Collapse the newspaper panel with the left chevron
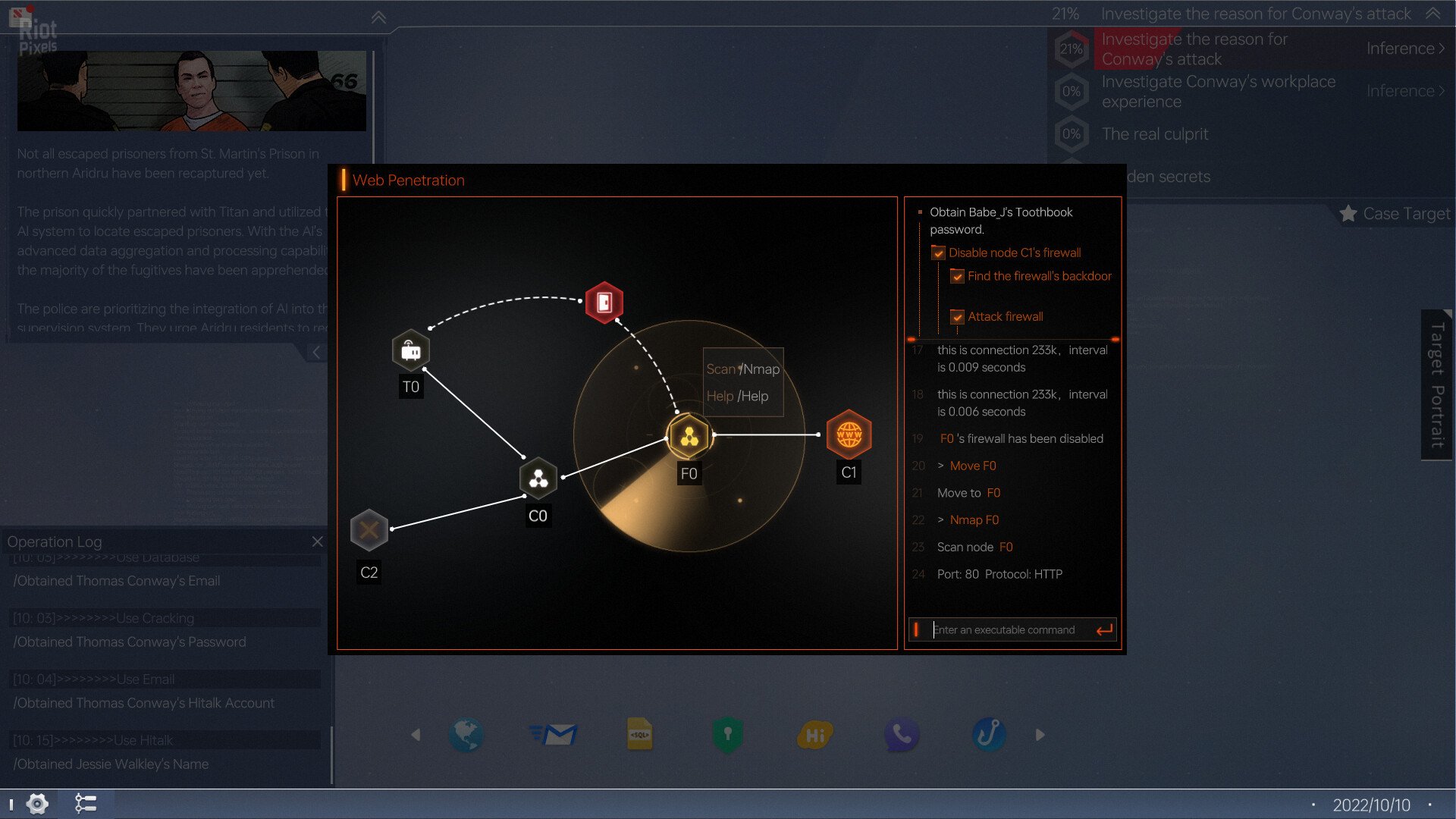Image resolution: width=1456 pixels, height=819 pixels. (316, 351)
